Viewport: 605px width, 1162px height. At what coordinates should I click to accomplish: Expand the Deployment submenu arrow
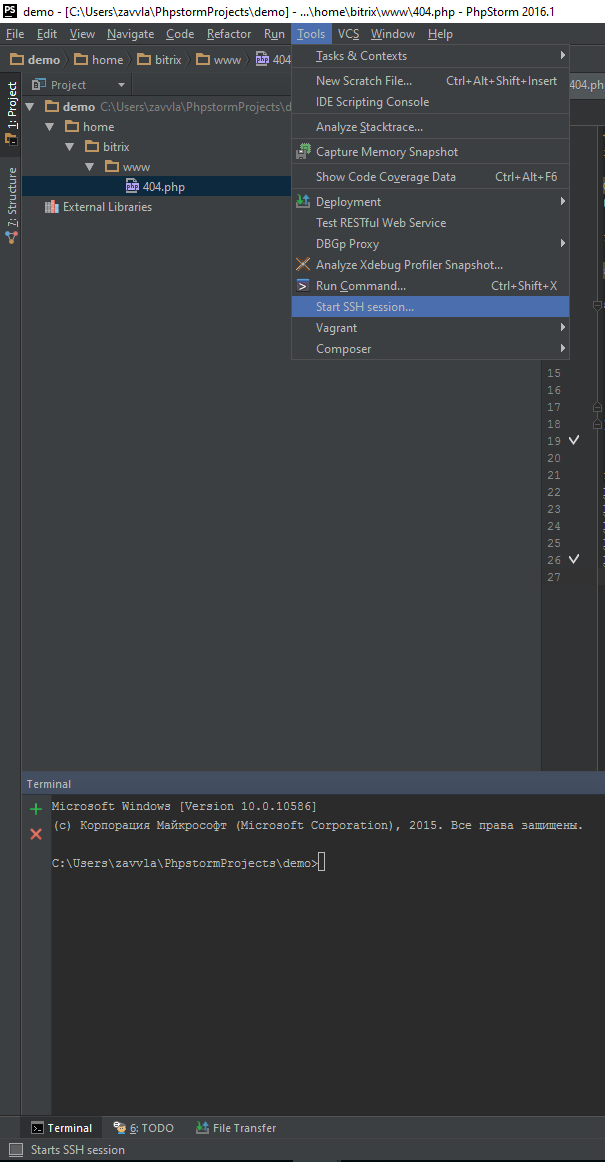[x=563, y=202]
